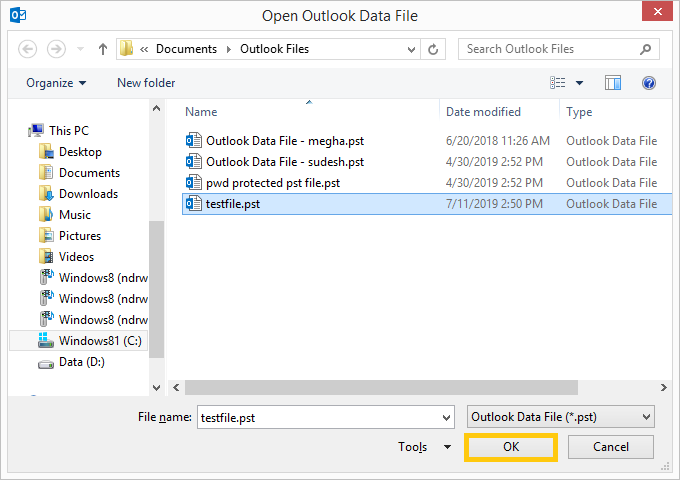
Task: Open Documents in navigation pane
Action: 89,173
